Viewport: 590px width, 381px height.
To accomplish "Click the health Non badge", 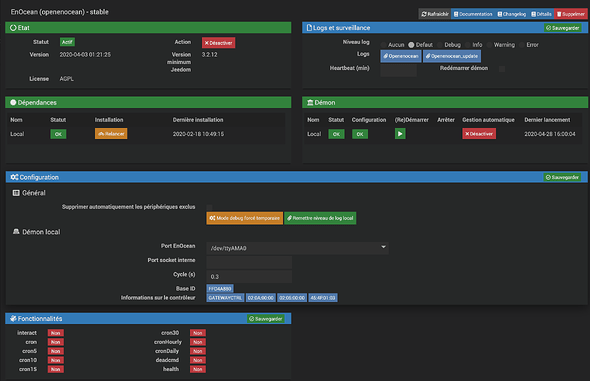I will (x=198, y=369).
